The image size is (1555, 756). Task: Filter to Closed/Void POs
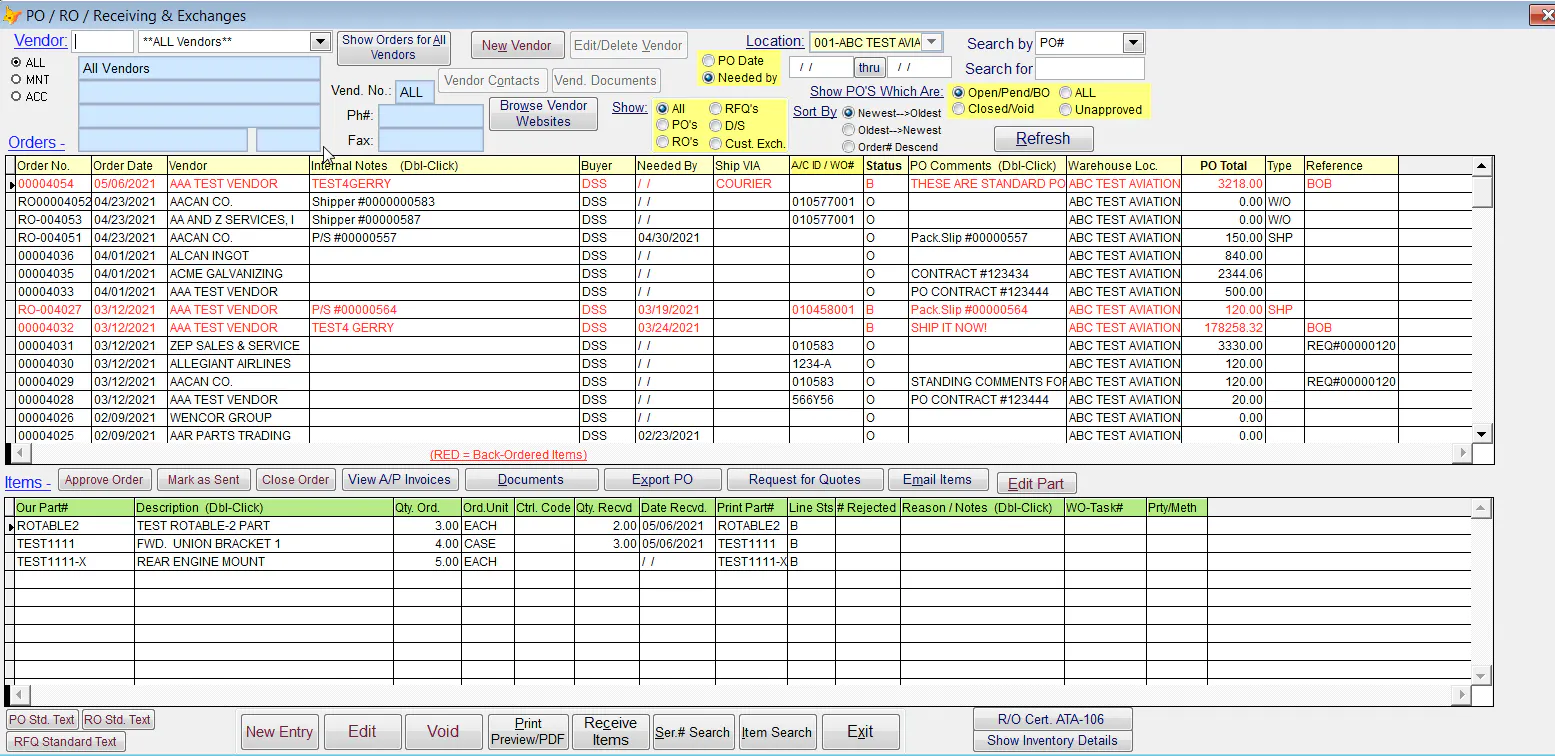tap(958, 109)
